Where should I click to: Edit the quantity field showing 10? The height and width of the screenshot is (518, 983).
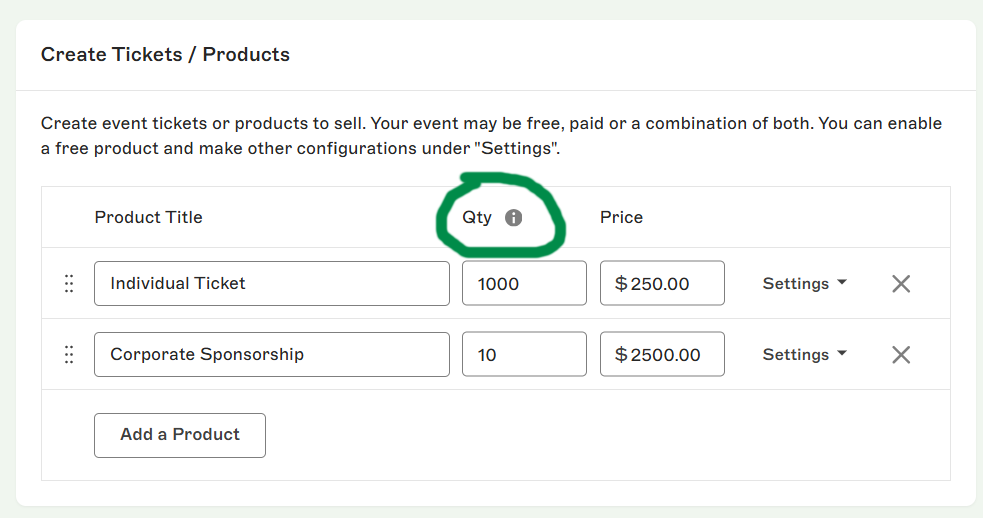pyautogui.click(x=524, y=354)
